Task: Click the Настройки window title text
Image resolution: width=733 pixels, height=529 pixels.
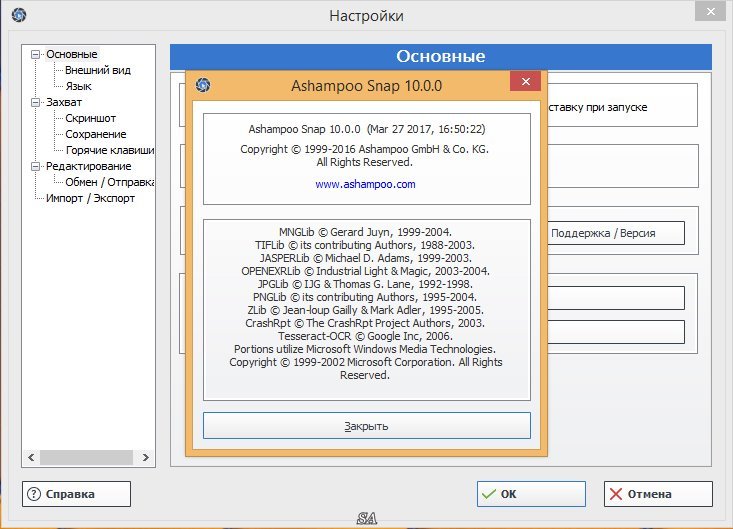Action: pos(366,16)
